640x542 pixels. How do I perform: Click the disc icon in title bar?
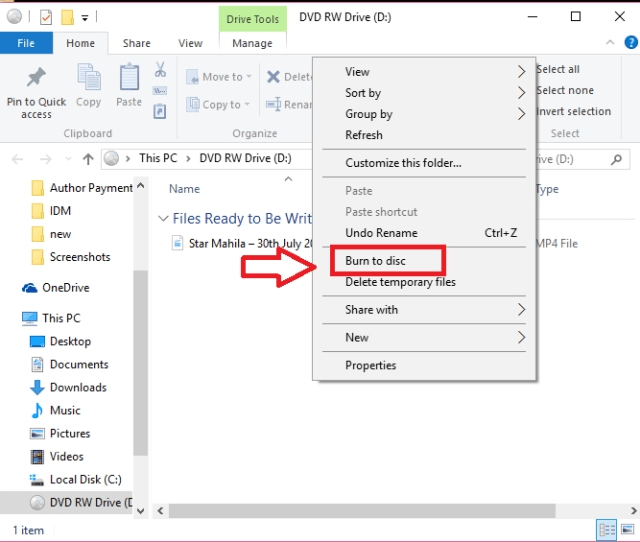click(14, 17)
